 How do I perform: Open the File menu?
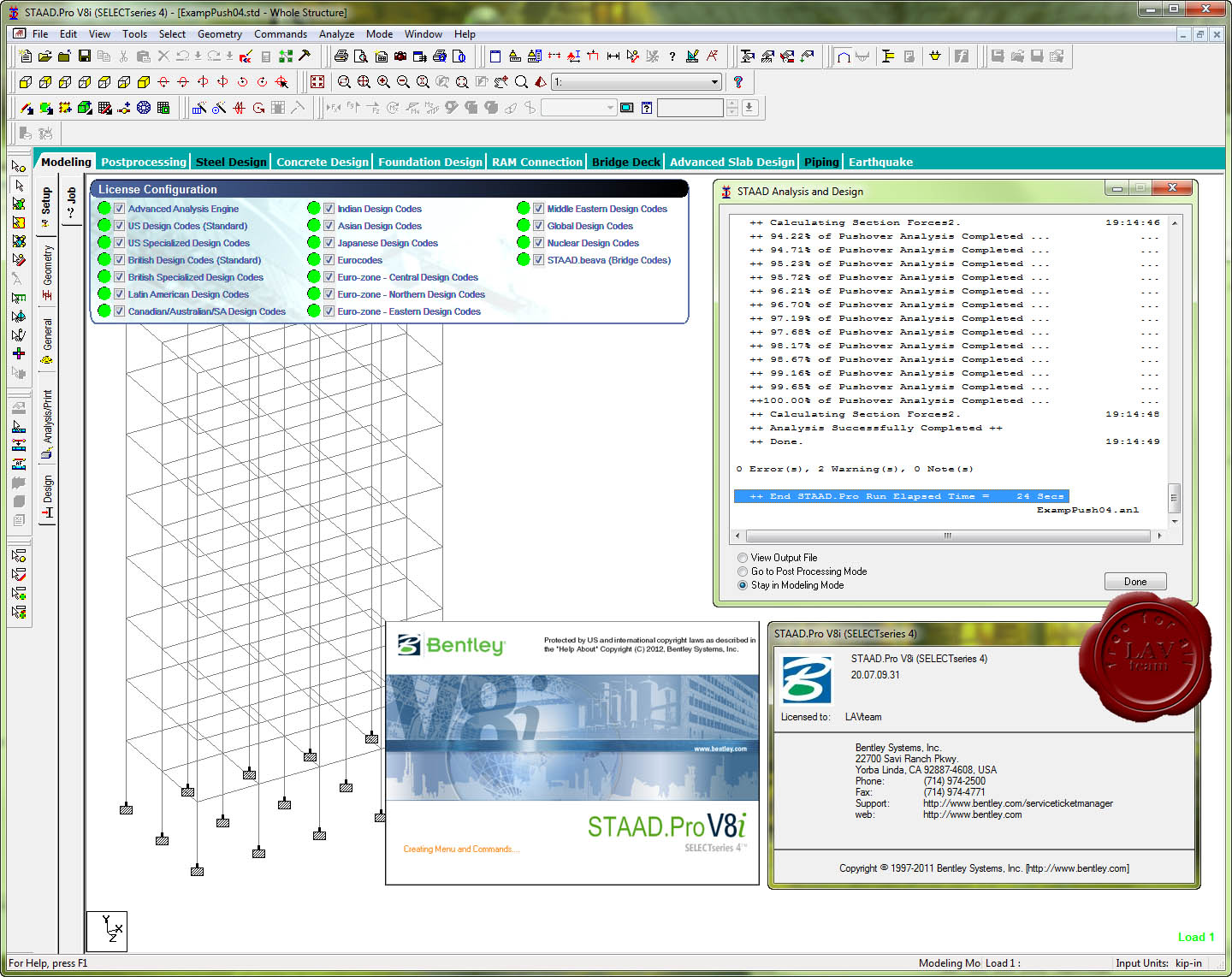(x=40, y=34)
